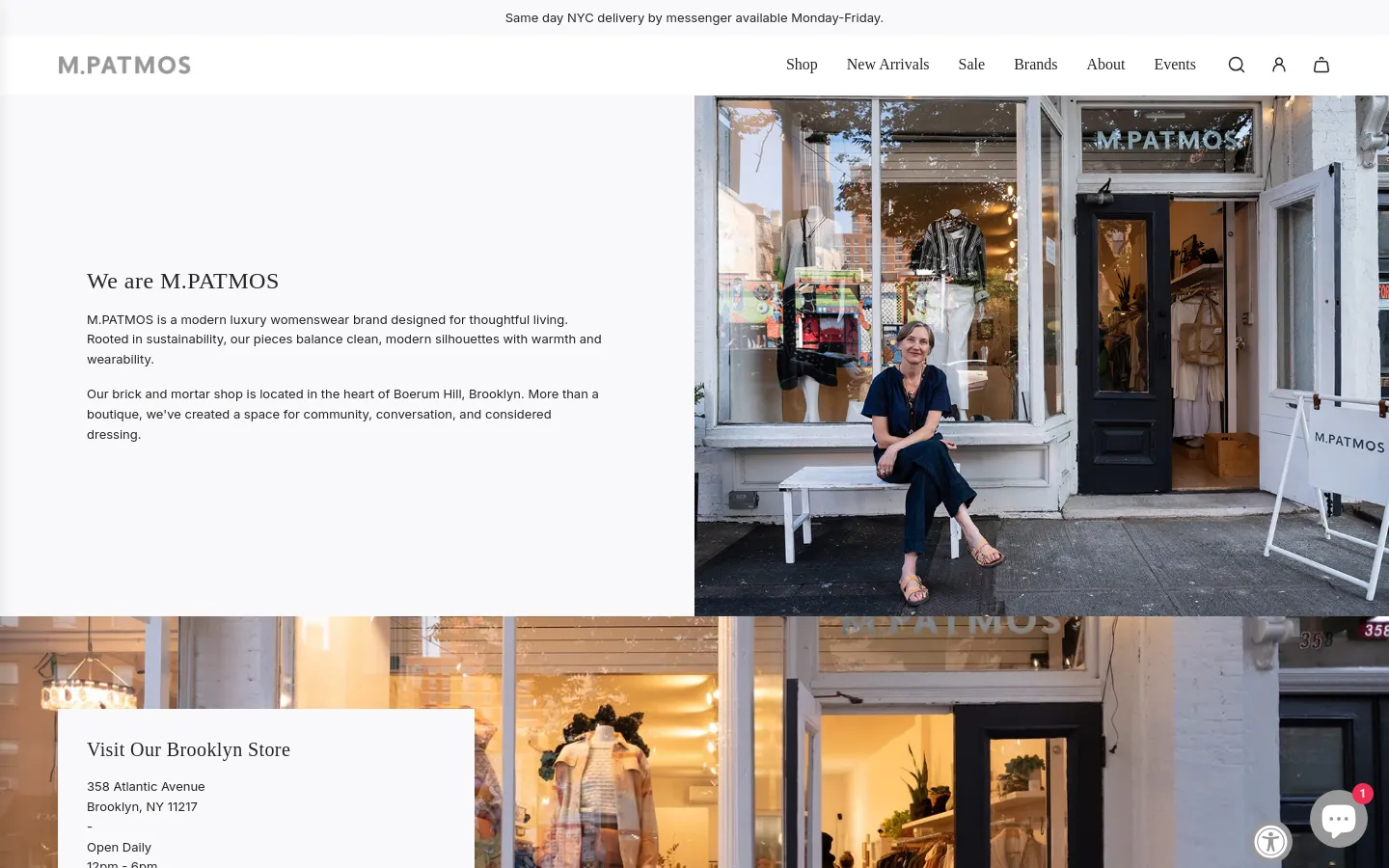This screenshot has height=868, width=1389.
Task: Click 'Visit Our Brooklyn Store' heading
Action: point(188,749)
